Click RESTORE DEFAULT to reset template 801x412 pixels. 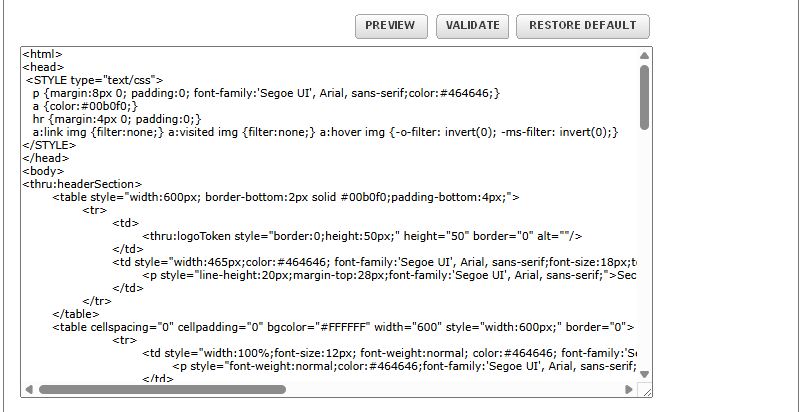pos(582,26)
